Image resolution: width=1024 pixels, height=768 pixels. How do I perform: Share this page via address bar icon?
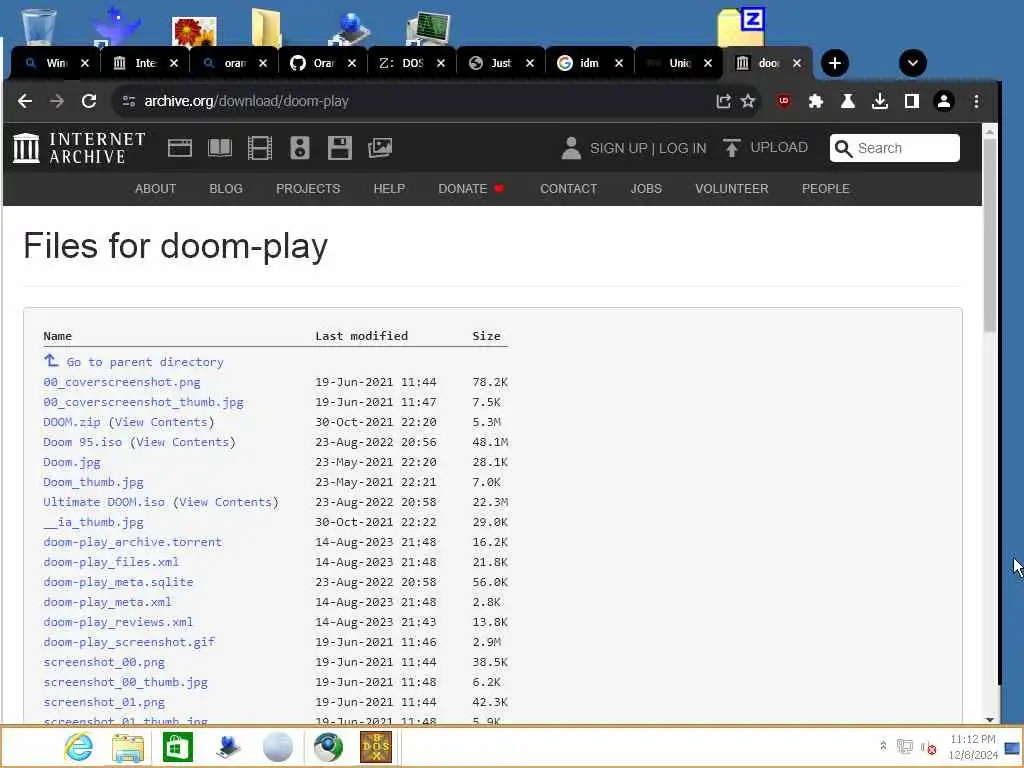pyautogui.click(x=723, y=101)
